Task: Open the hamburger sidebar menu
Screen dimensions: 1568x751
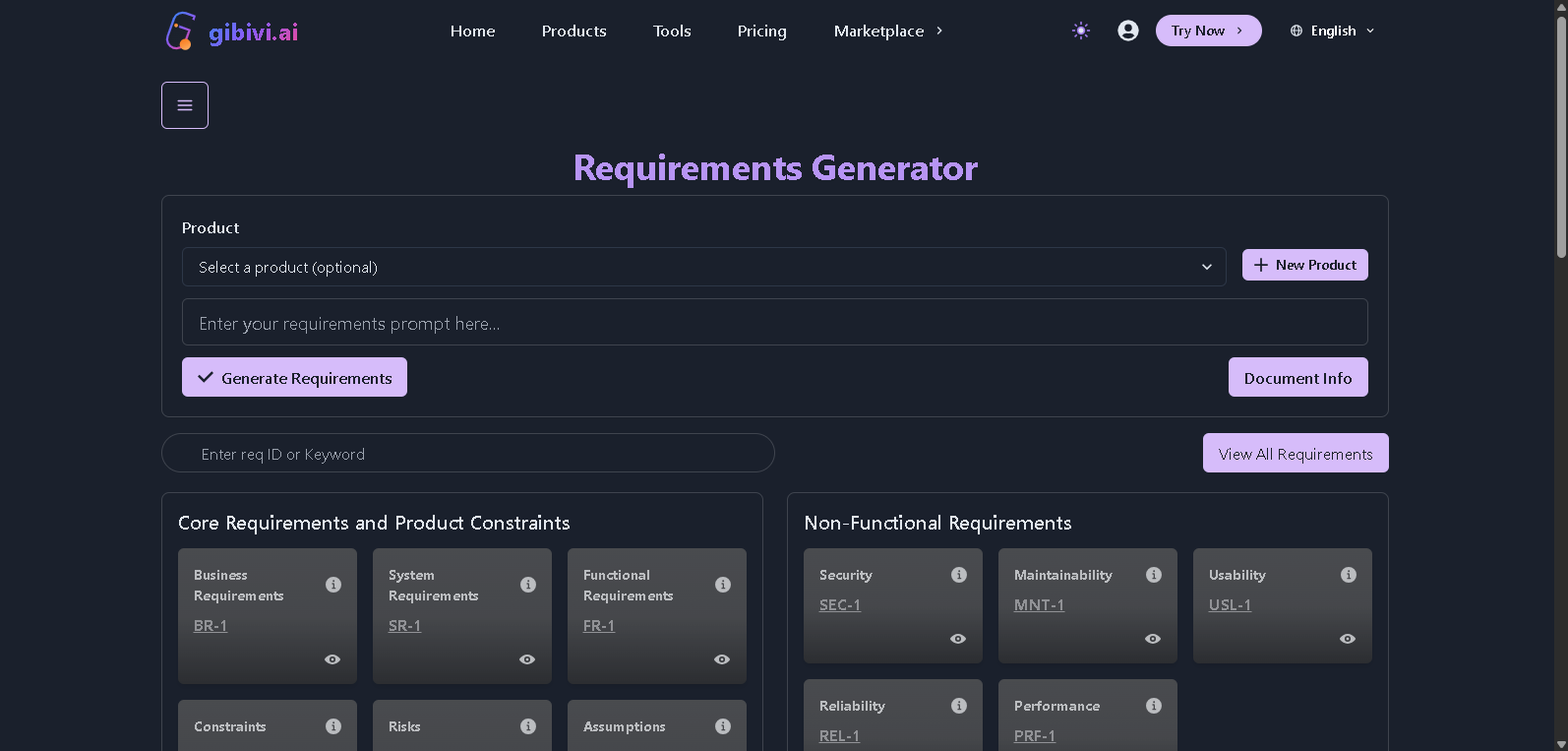Action: tap(185, 105)
